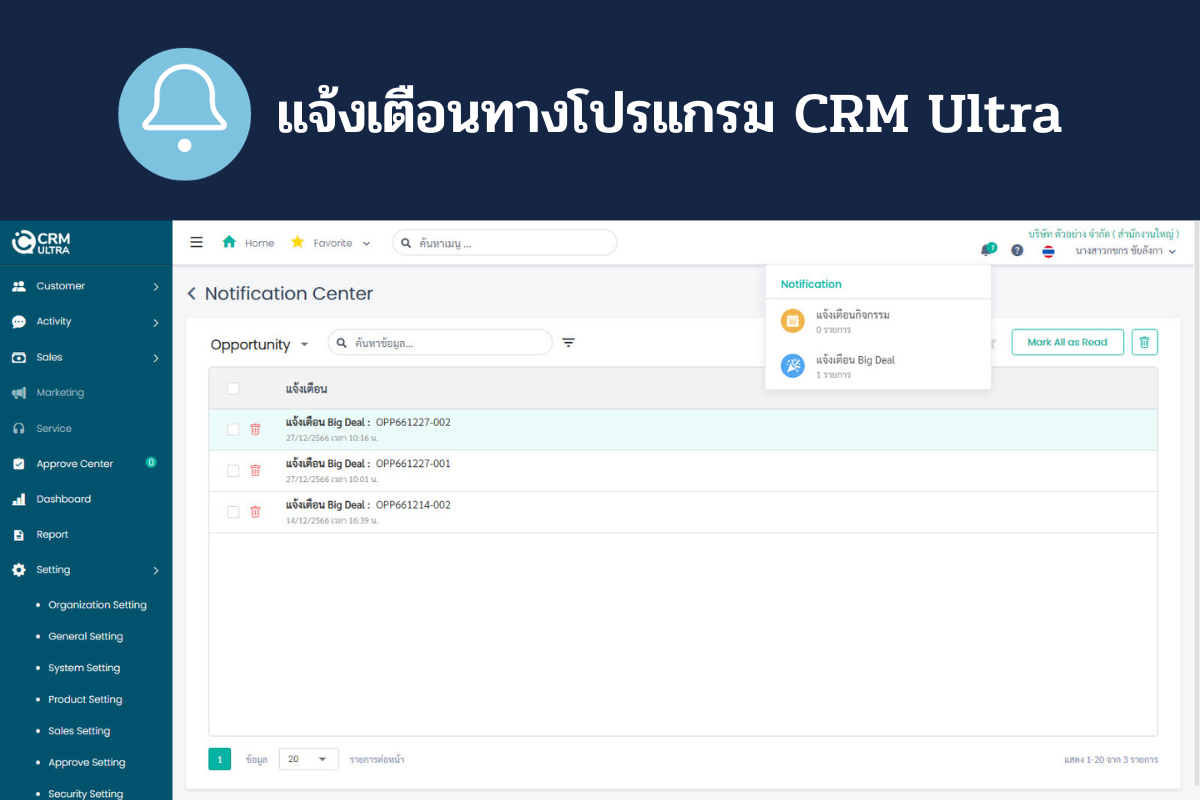This screenshot has height=800, width=1200.
Task: Open notification text OPP661227-001
Action: 368,463
